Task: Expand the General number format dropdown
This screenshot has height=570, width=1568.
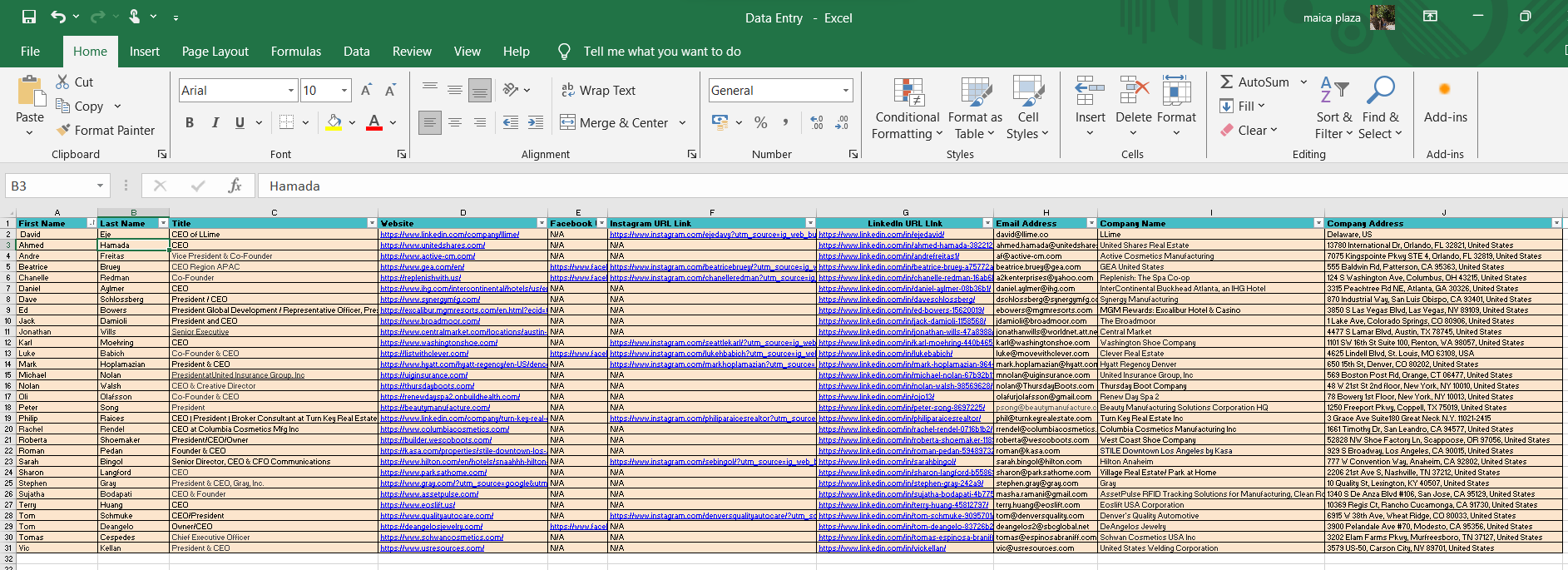Action: click(x=846, y=90)
